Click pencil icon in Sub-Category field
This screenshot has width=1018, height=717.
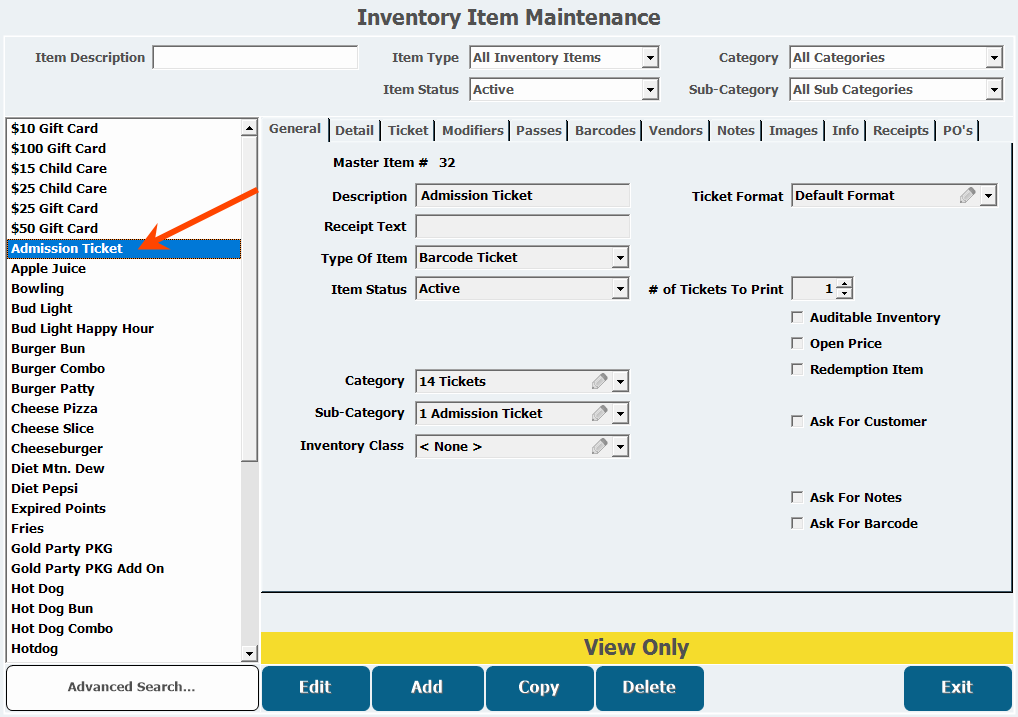(x=599, y=413)
